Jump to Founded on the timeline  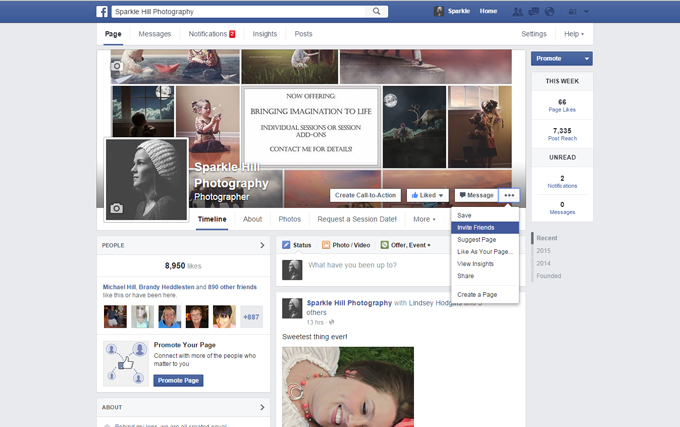549,276
